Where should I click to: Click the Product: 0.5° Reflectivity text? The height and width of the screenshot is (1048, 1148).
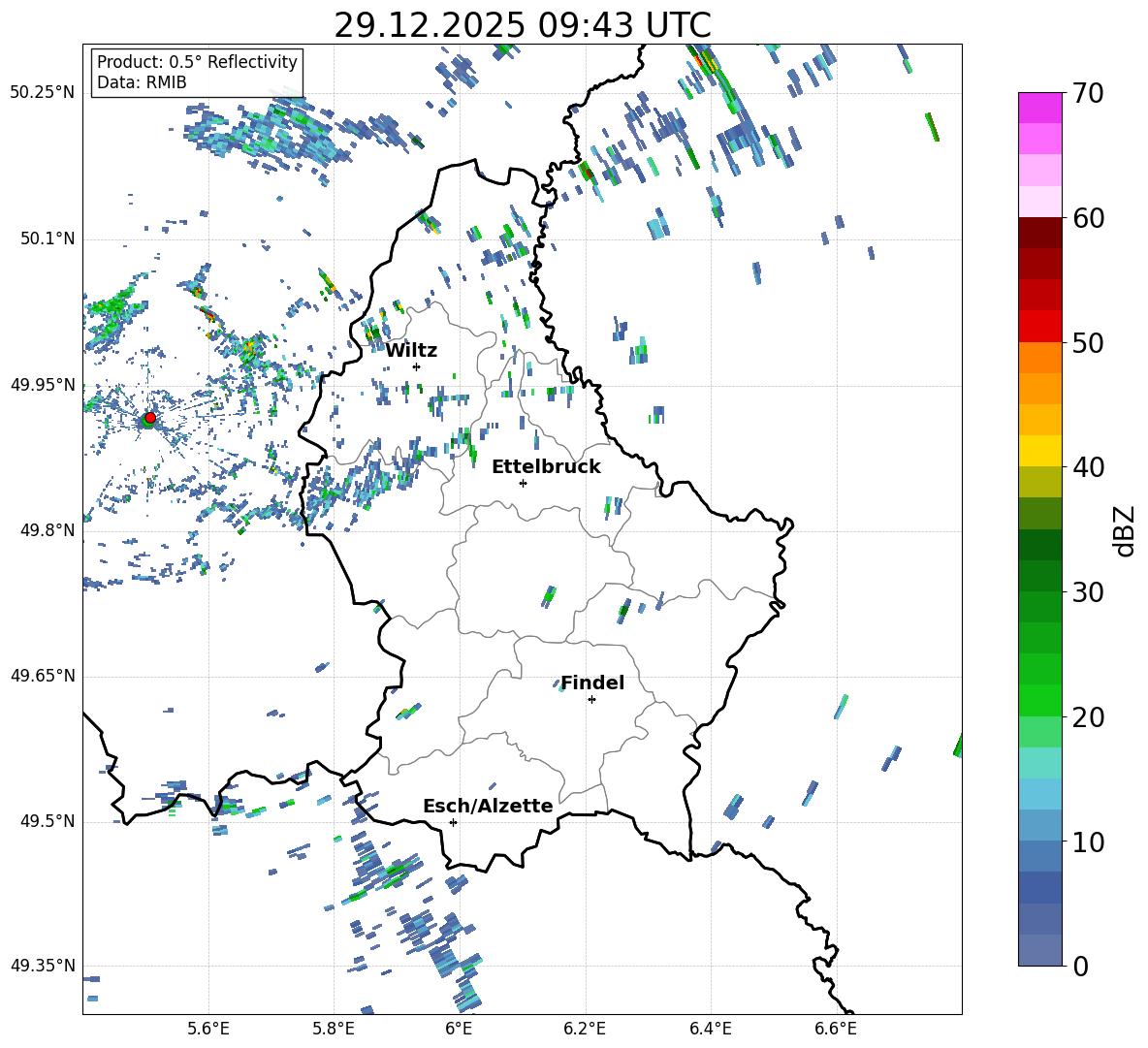[197, 62]
